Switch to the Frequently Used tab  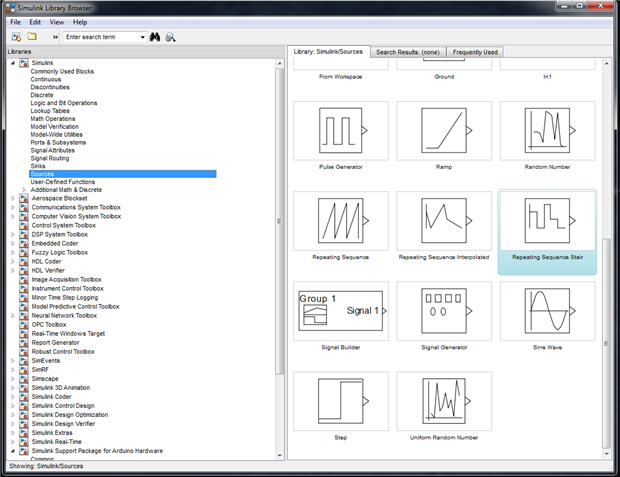pyautogui.click(x=476, y=52)
